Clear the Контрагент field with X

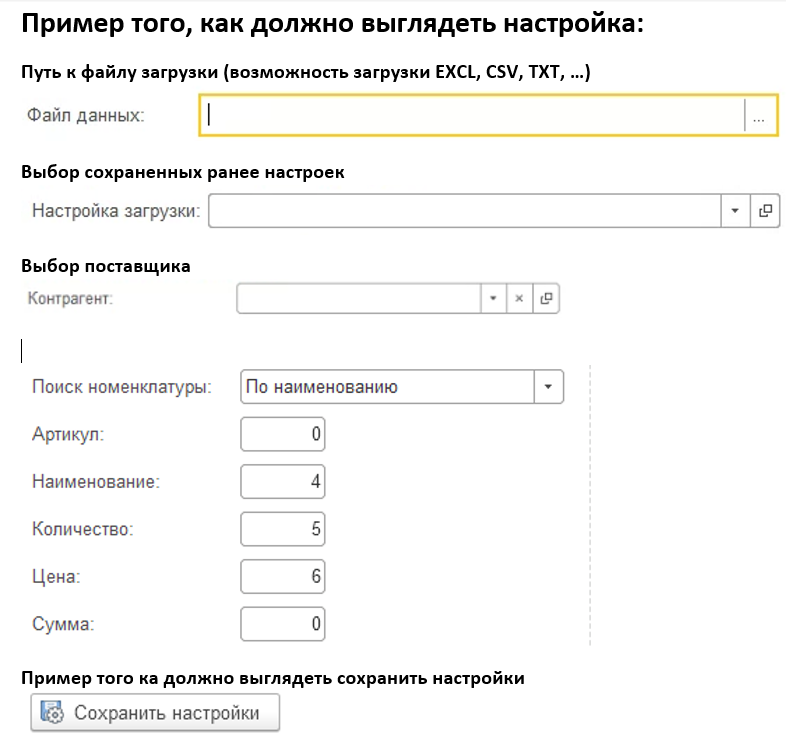[519, 299]
